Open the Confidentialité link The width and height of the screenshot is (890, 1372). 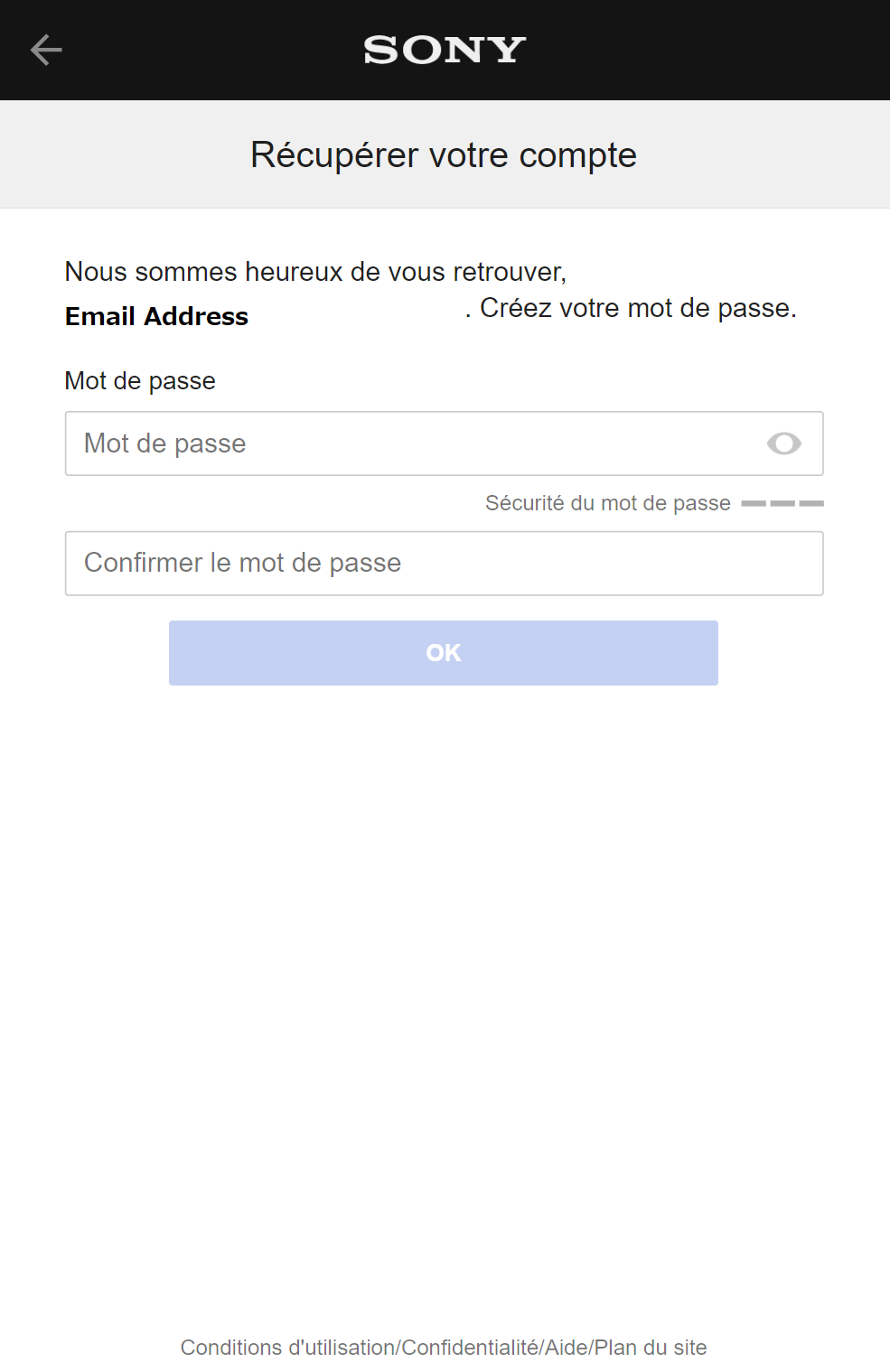(x=469, y=1347)
